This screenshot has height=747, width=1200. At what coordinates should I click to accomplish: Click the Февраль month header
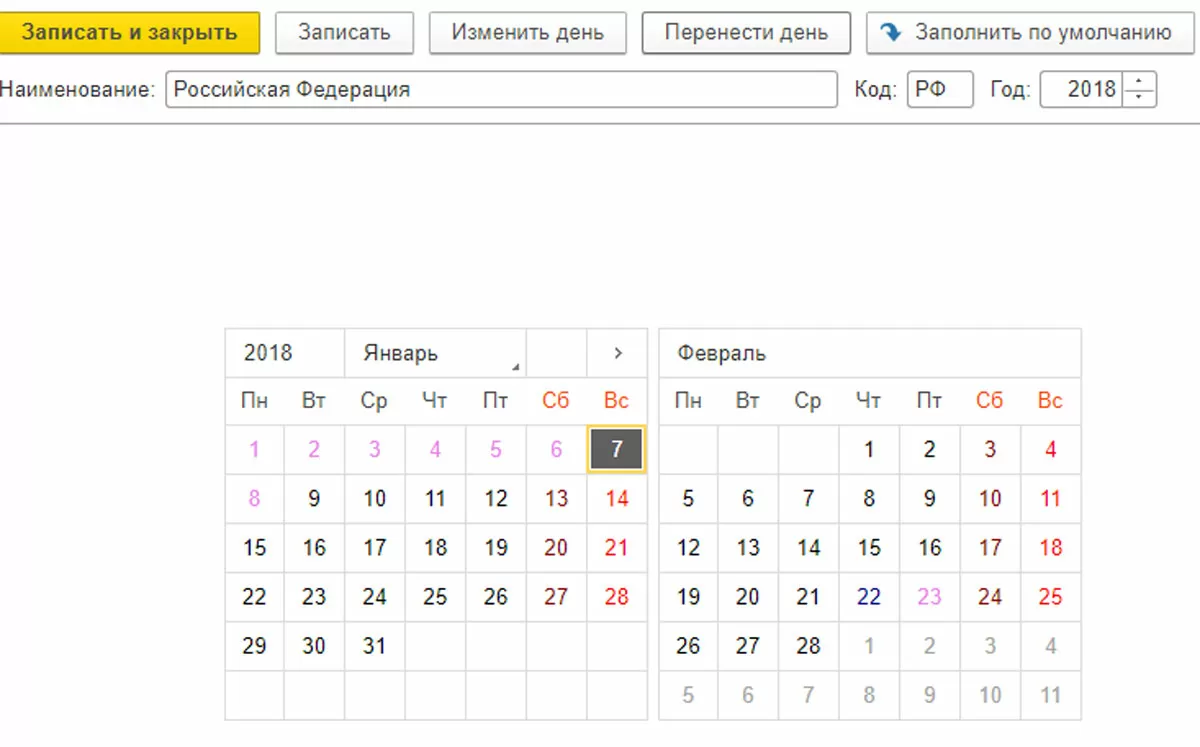click(x=721, y=353)
